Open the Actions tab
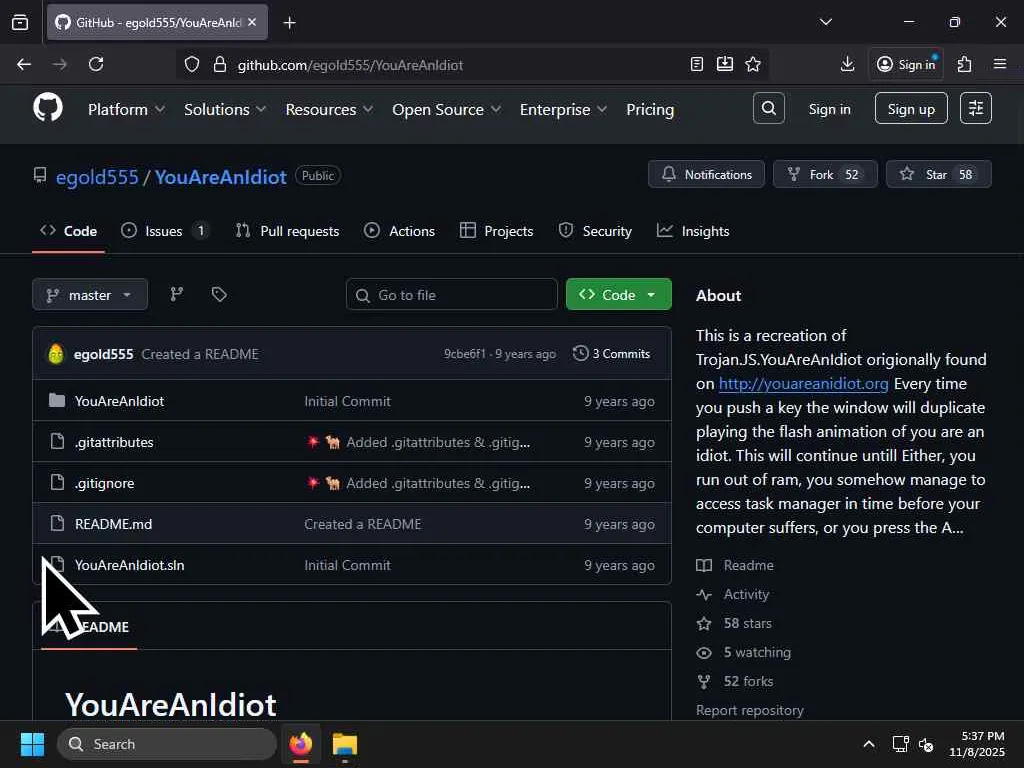Image resolution: width=1024 pixels, height=768 pixels. 399,231
